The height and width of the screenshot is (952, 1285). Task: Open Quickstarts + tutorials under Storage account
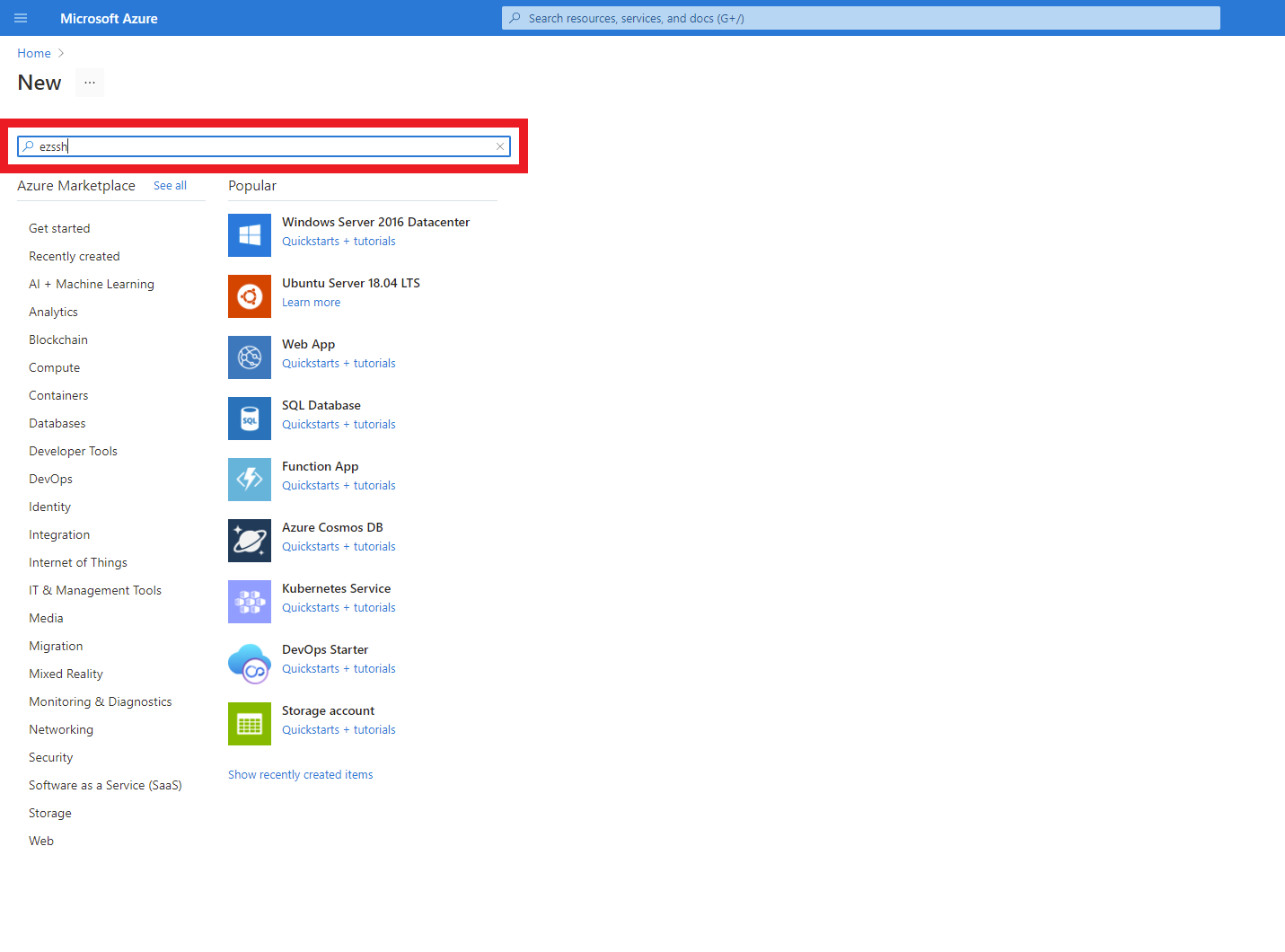339,730
